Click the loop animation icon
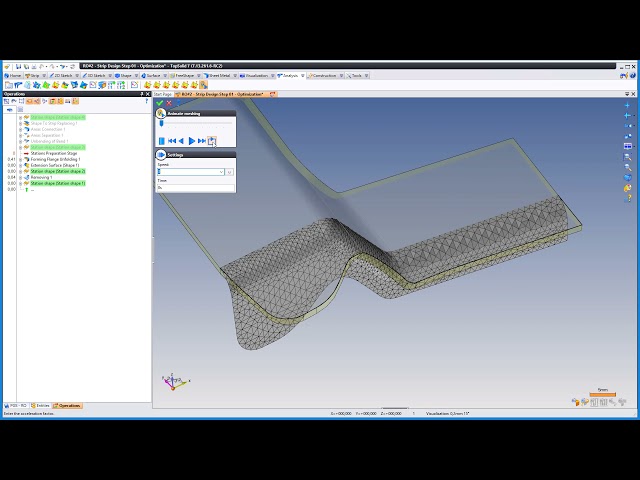Viewport: 640px width, 480px height. [212, 141]
